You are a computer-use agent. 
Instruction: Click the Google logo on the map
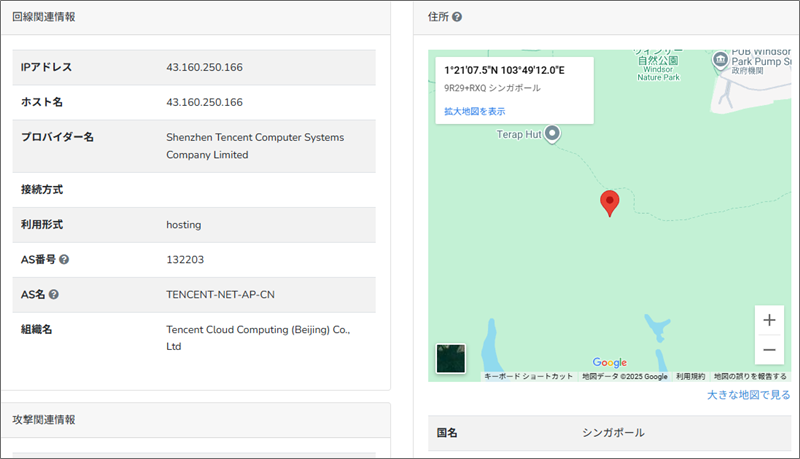coord(610,362)
